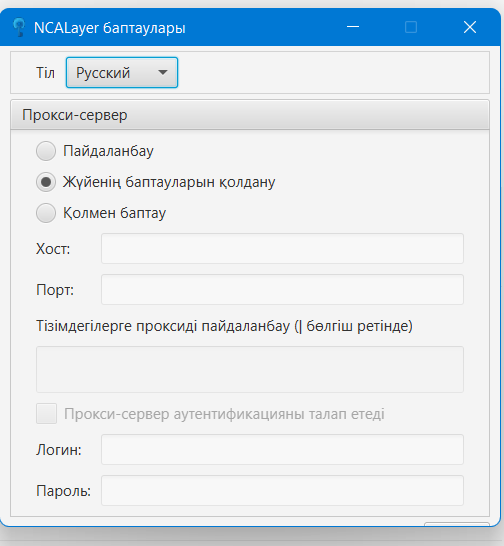The image size is (504, 546).
Task: Click the proxy exclusion list text area
Action: pos(250,369)
